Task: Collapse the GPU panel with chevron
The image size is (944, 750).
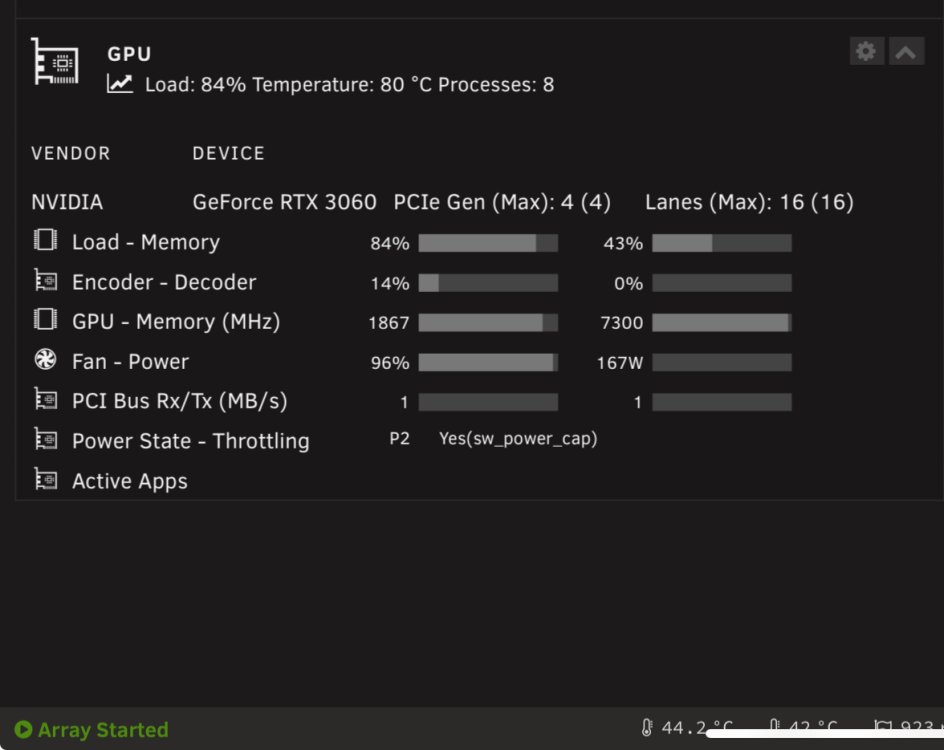Action: 905,52
